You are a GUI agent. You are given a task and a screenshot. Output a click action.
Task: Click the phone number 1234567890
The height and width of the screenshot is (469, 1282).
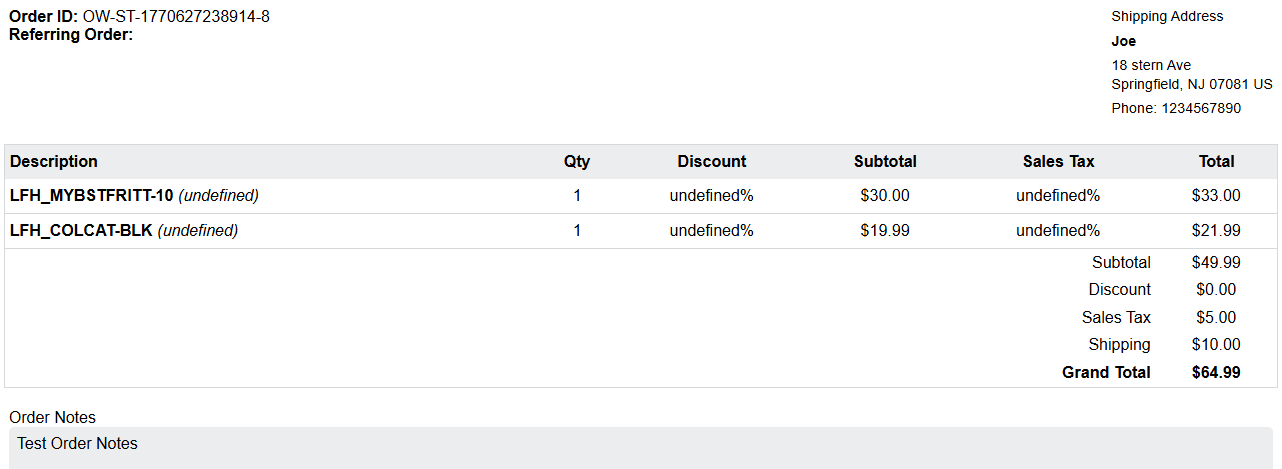click(1201, 108)
